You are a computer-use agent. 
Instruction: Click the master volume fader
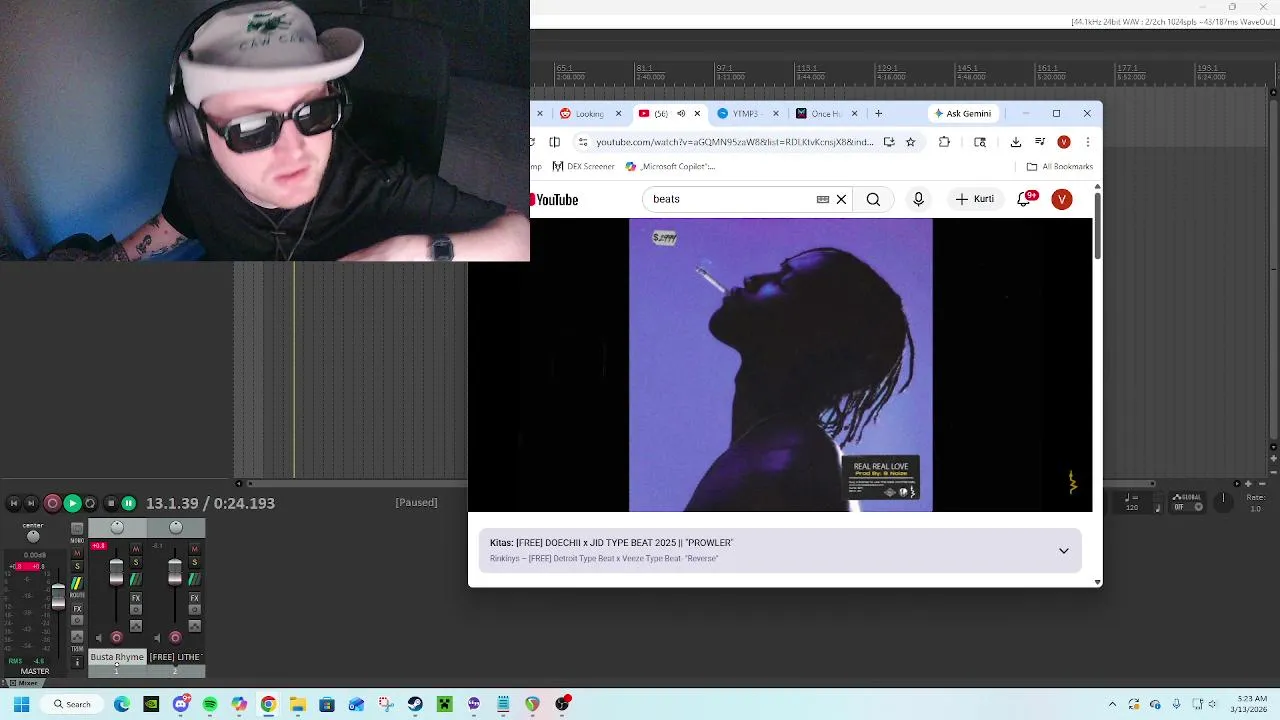pos(58,597)
